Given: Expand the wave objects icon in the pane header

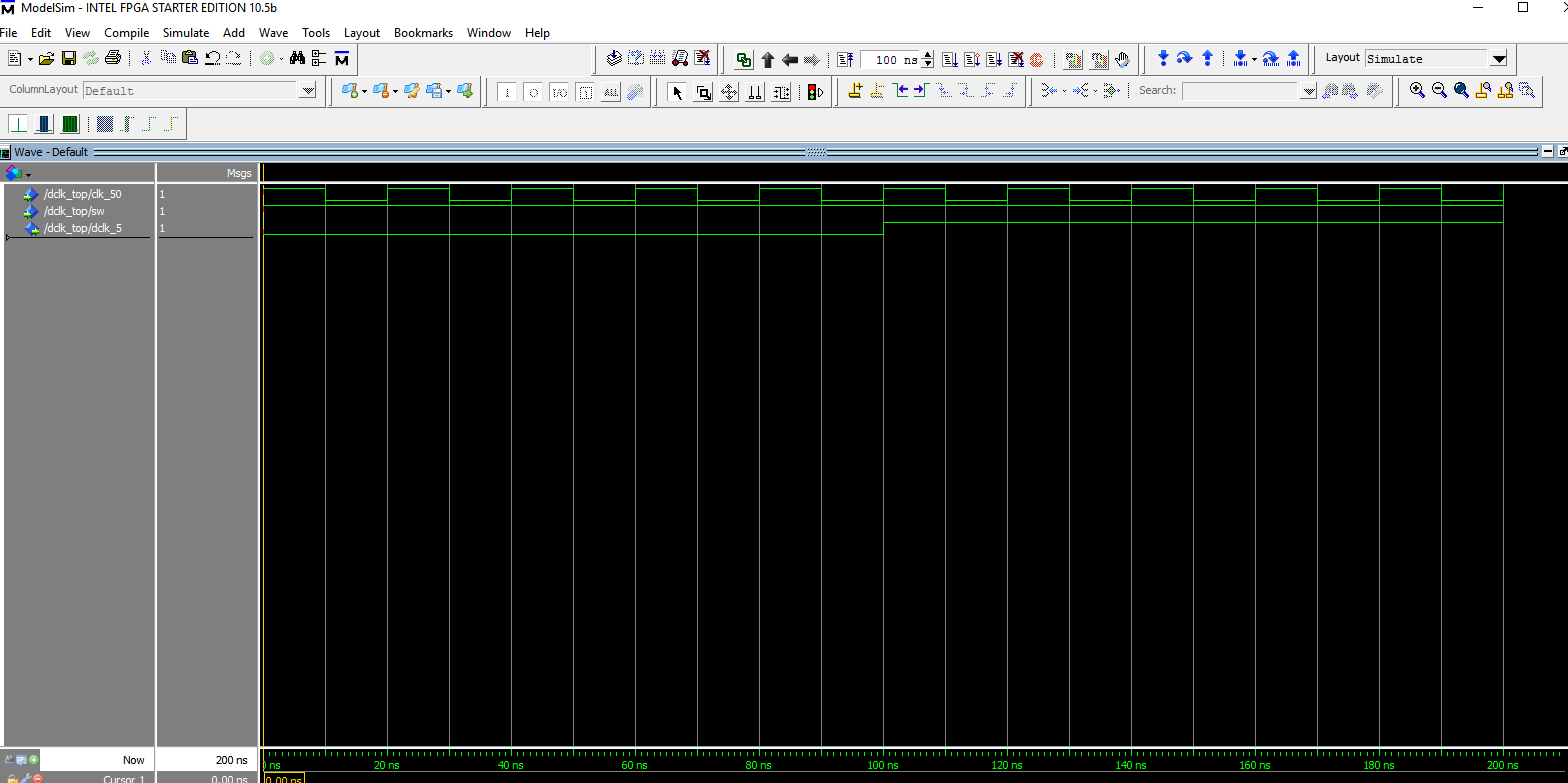Looking at the screenshot, I should pos(13,173).
